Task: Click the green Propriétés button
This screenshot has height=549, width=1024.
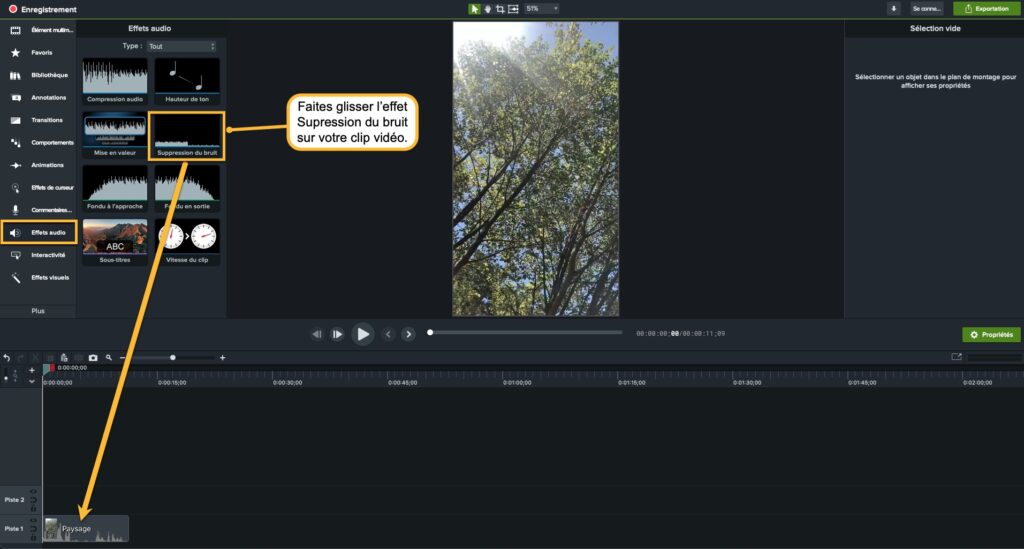Action: [x=991, y=334]
